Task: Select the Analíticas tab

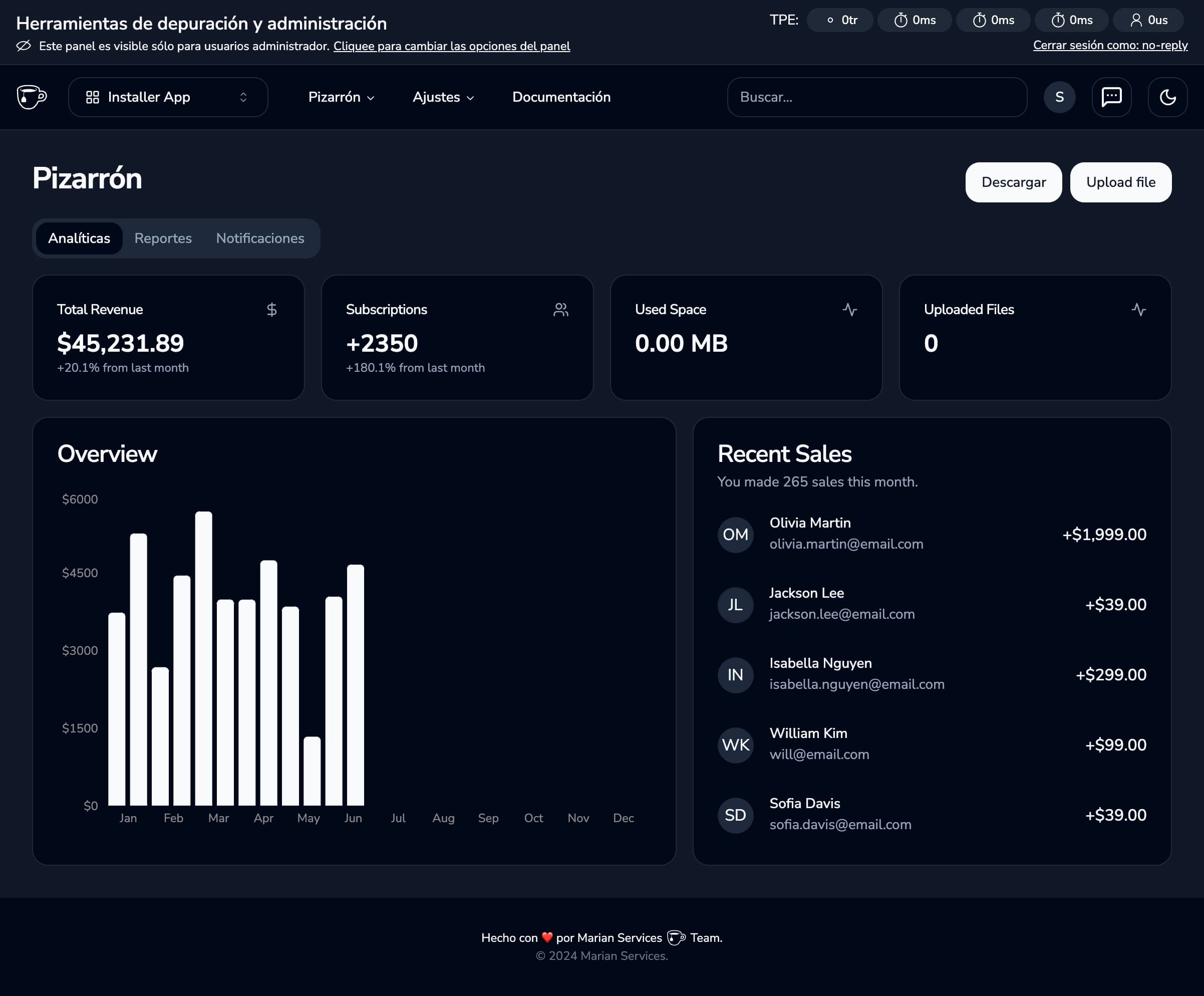Action: click(79, 238)
